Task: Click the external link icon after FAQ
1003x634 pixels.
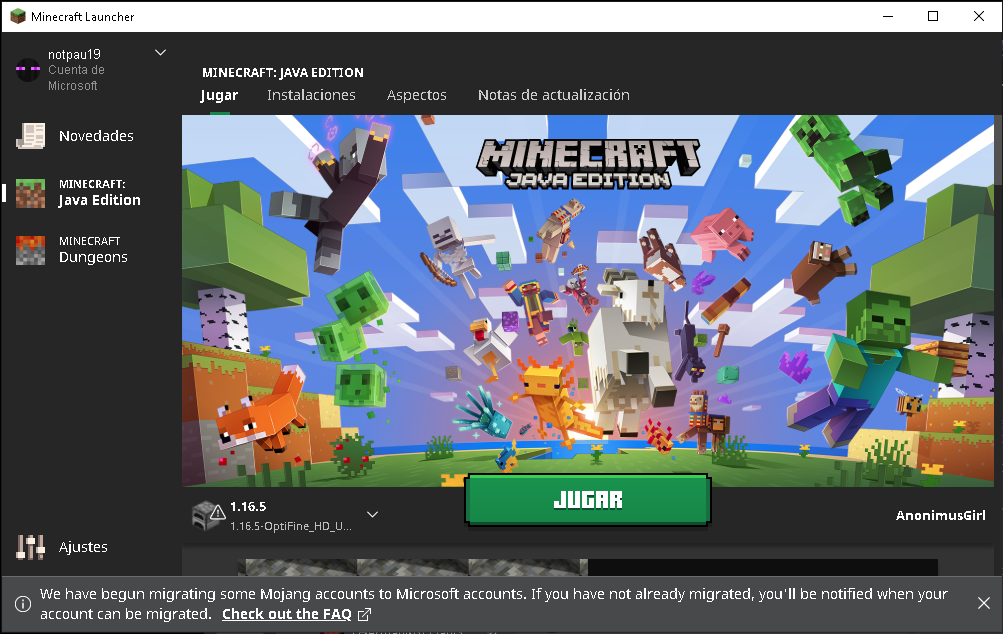Action: tap(364, 615)
